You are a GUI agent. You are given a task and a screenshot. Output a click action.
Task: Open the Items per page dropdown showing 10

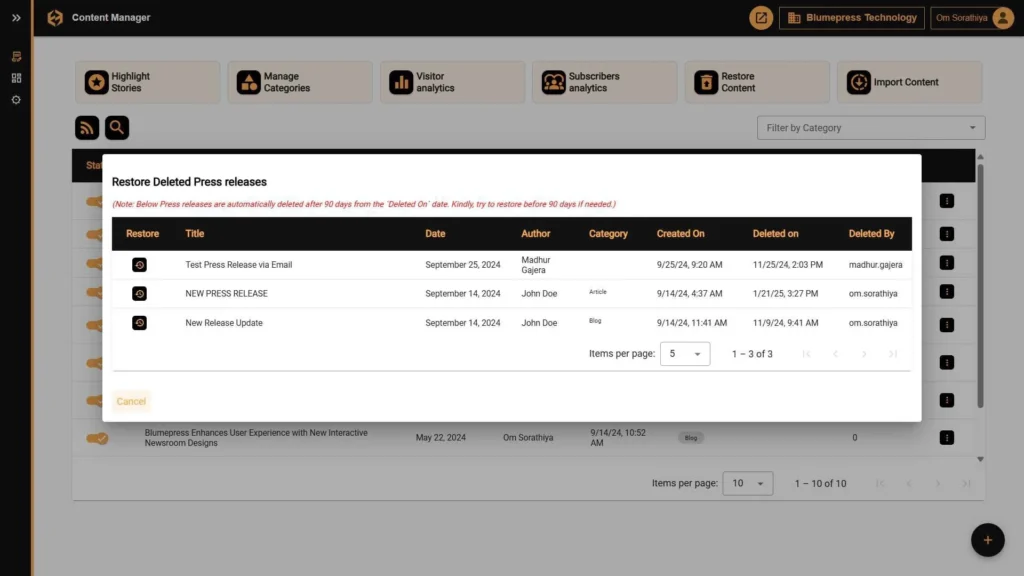(747, 483)
